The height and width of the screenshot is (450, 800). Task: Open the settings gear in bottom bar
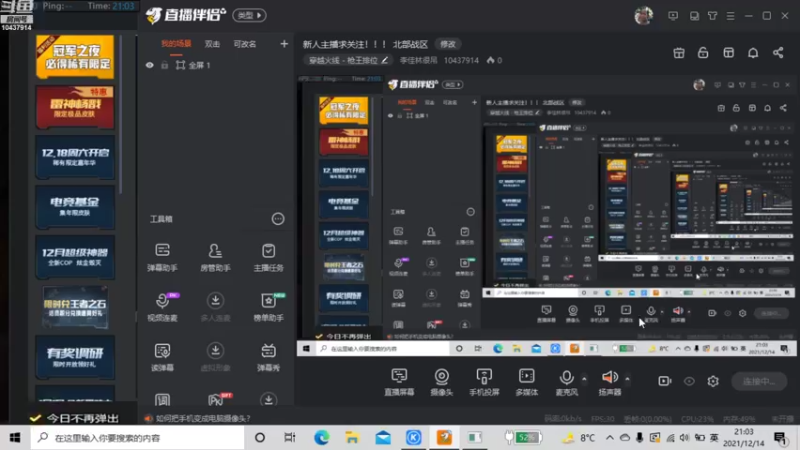coord(713,381)
